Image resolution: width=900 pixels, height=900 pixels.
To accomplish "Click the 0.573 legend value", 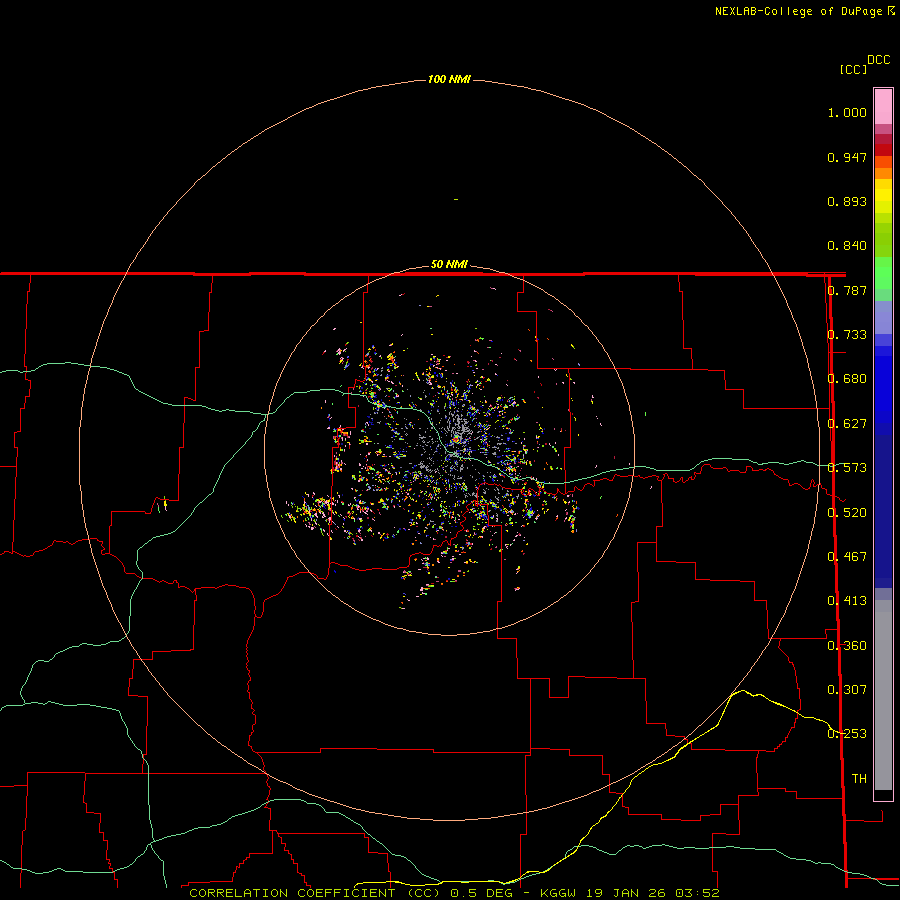I will click(x=847, y=468).
